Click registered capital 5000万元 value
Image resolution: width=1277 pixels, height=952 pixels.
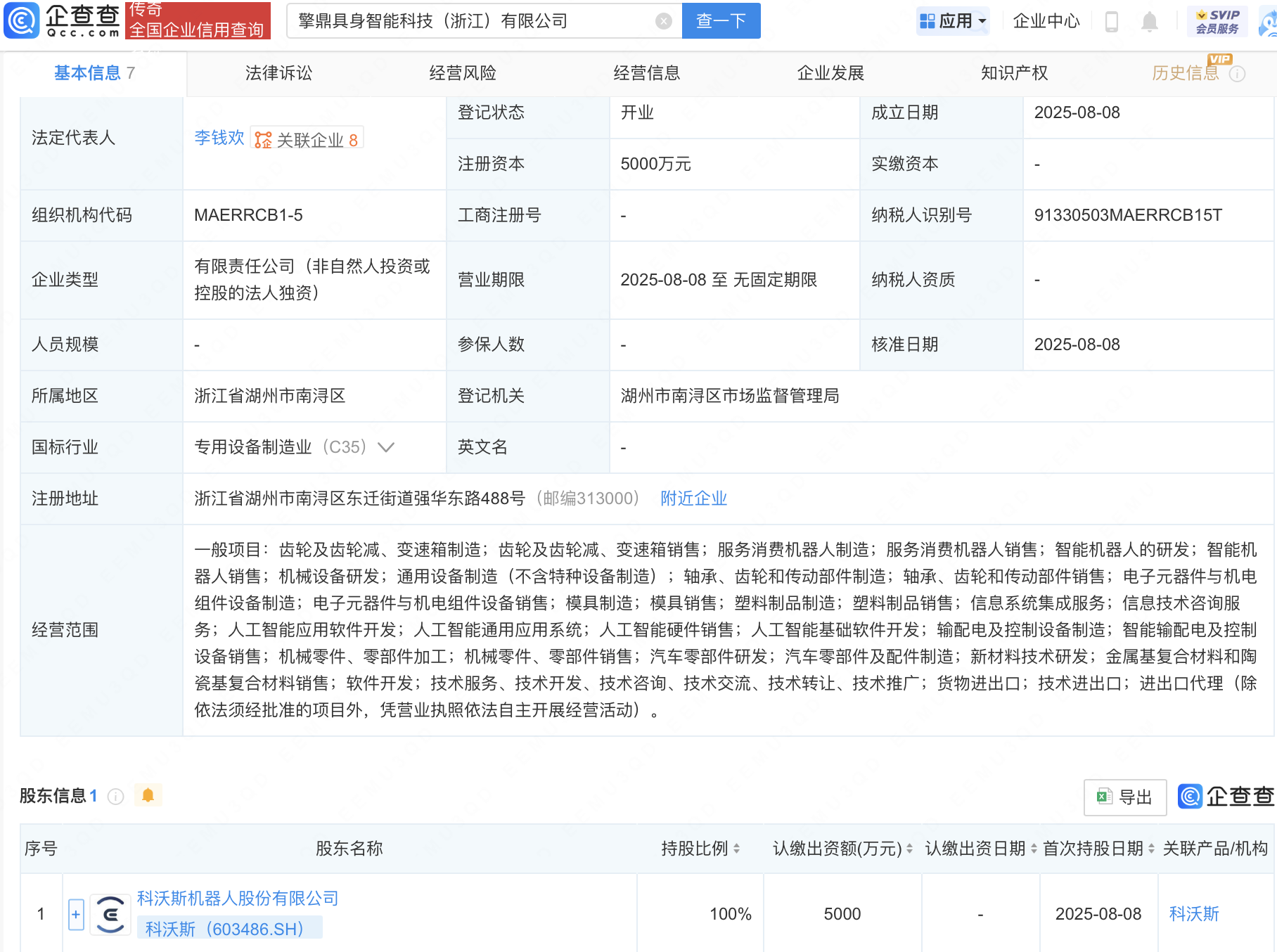coord(655,164)
